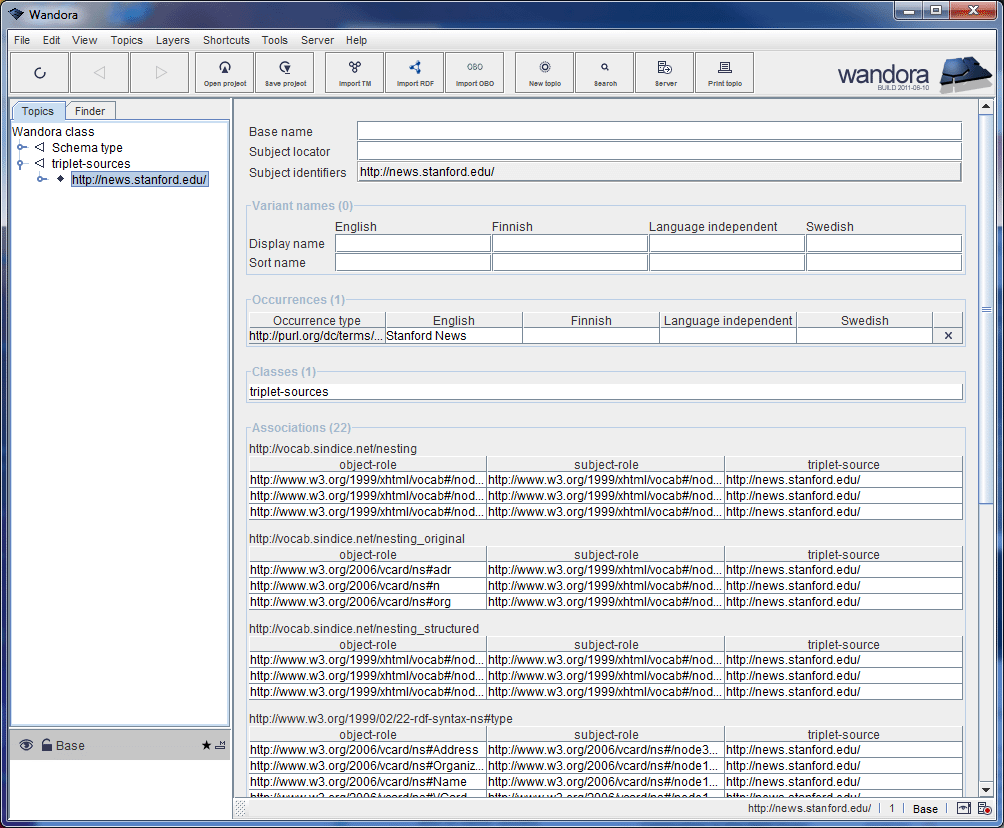Click triplet-sources in Classes section
The width and height of the screenshot is (1004, 828).
289,392
